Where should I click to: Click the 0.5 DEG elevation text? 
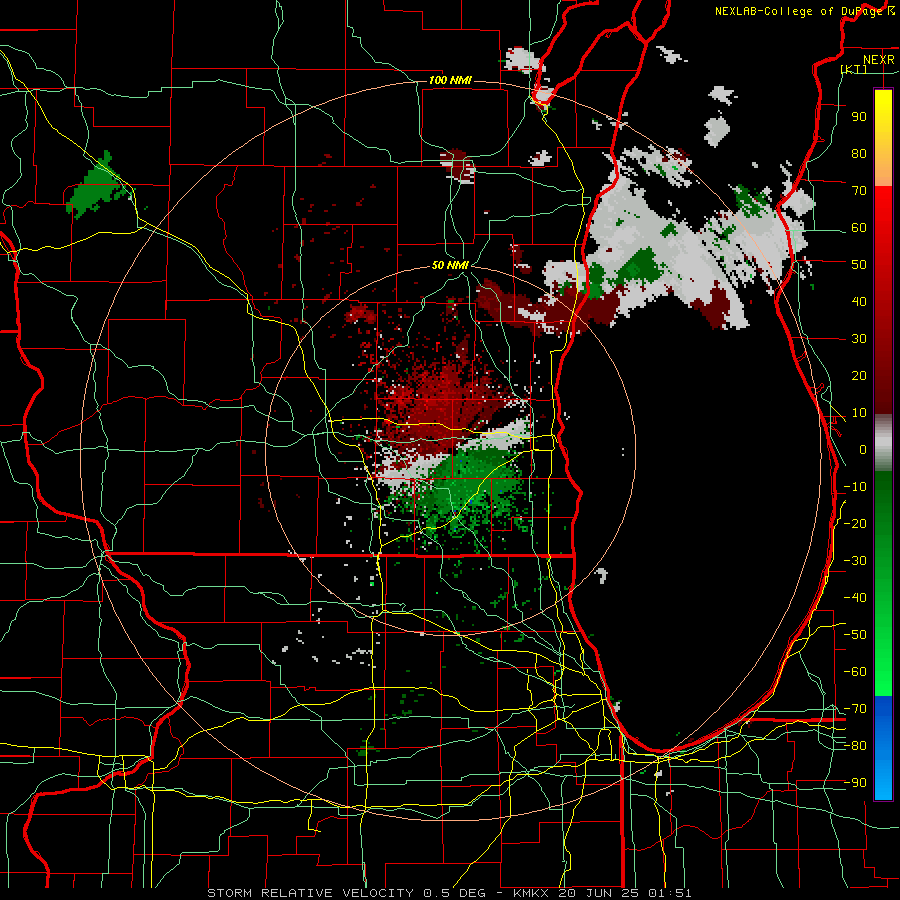[x=454, y=893]
